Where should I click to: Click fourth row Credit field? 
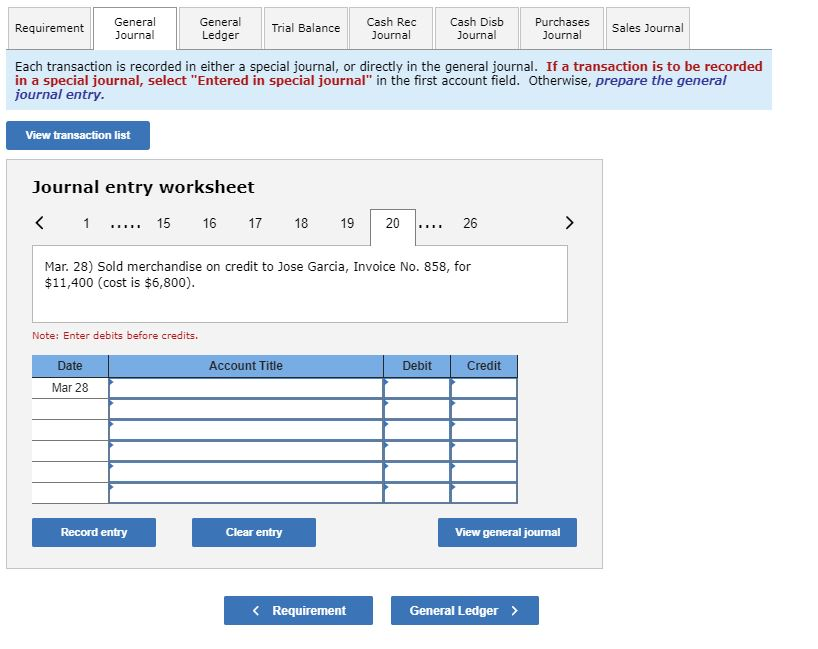click(484, 451)
